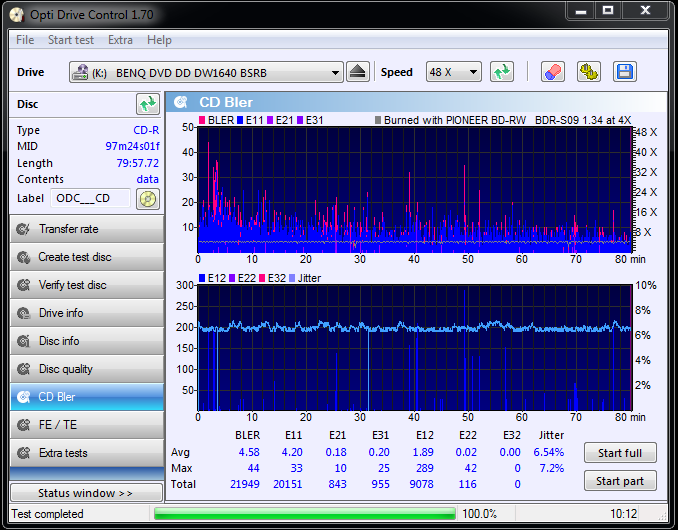Click the Start part button

[x=620, y=481]
